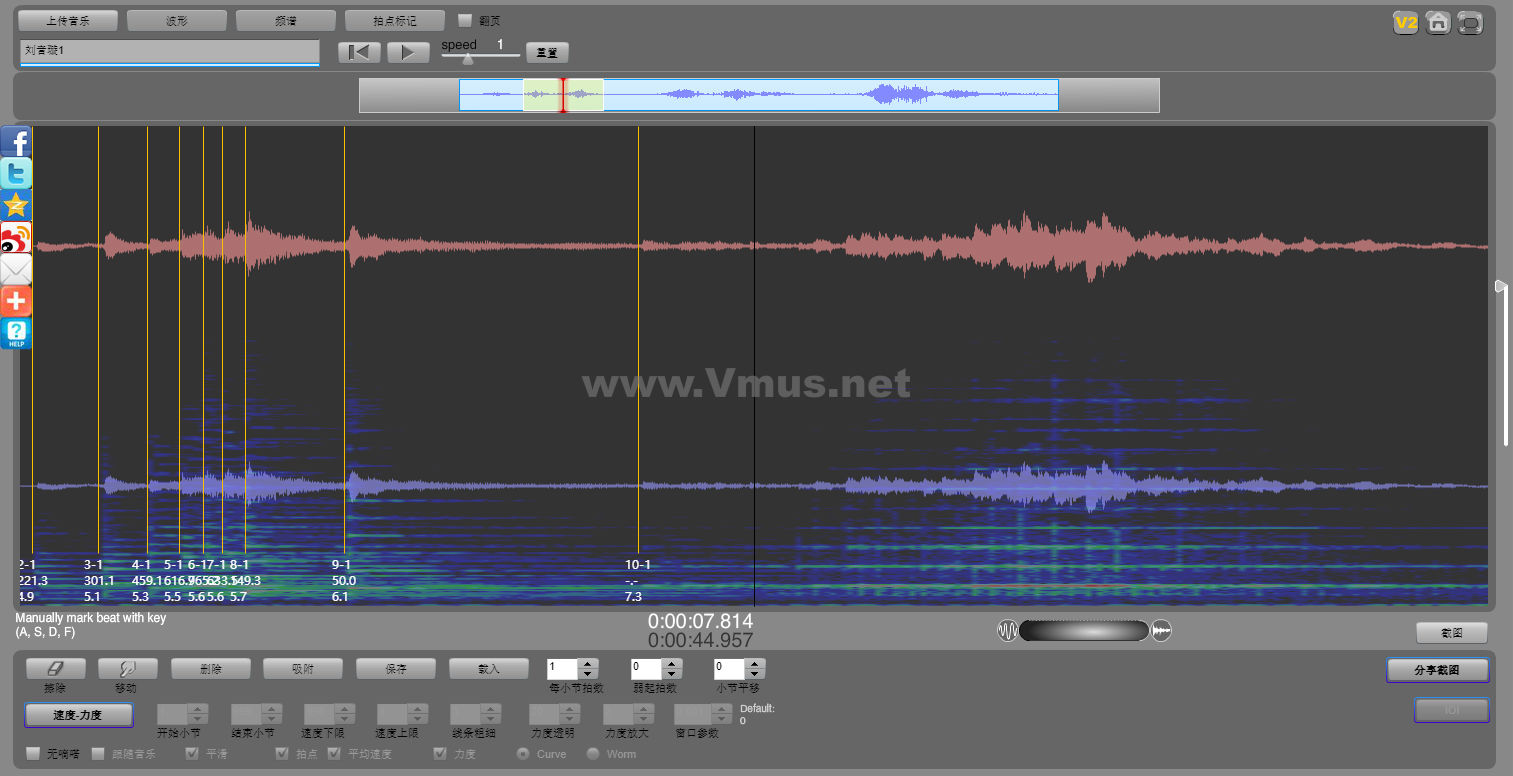Viewport: 1513px width, 776px height.
Task: Go to home via the house icon
Action: 1438,23
